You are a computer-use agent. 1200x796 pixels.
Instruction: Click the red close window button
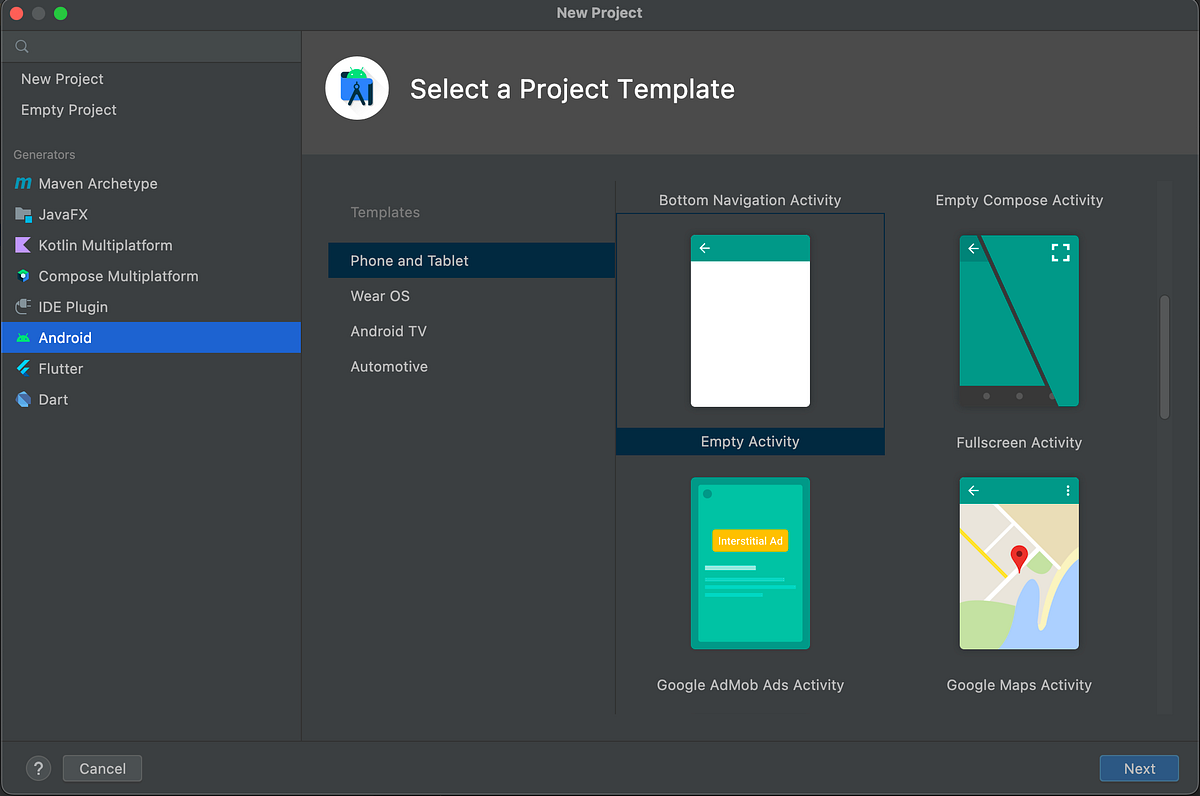(x=18, y=13)
